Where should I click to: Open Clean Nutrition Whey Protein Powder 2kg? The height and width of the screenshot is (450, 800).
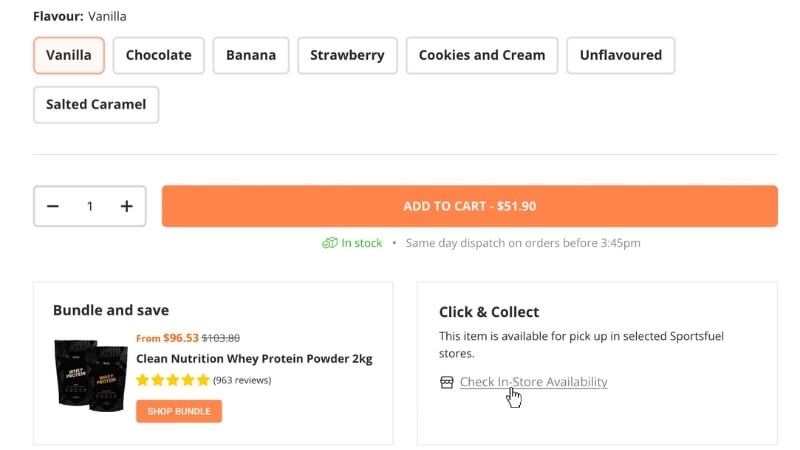[x=254, y=359]
